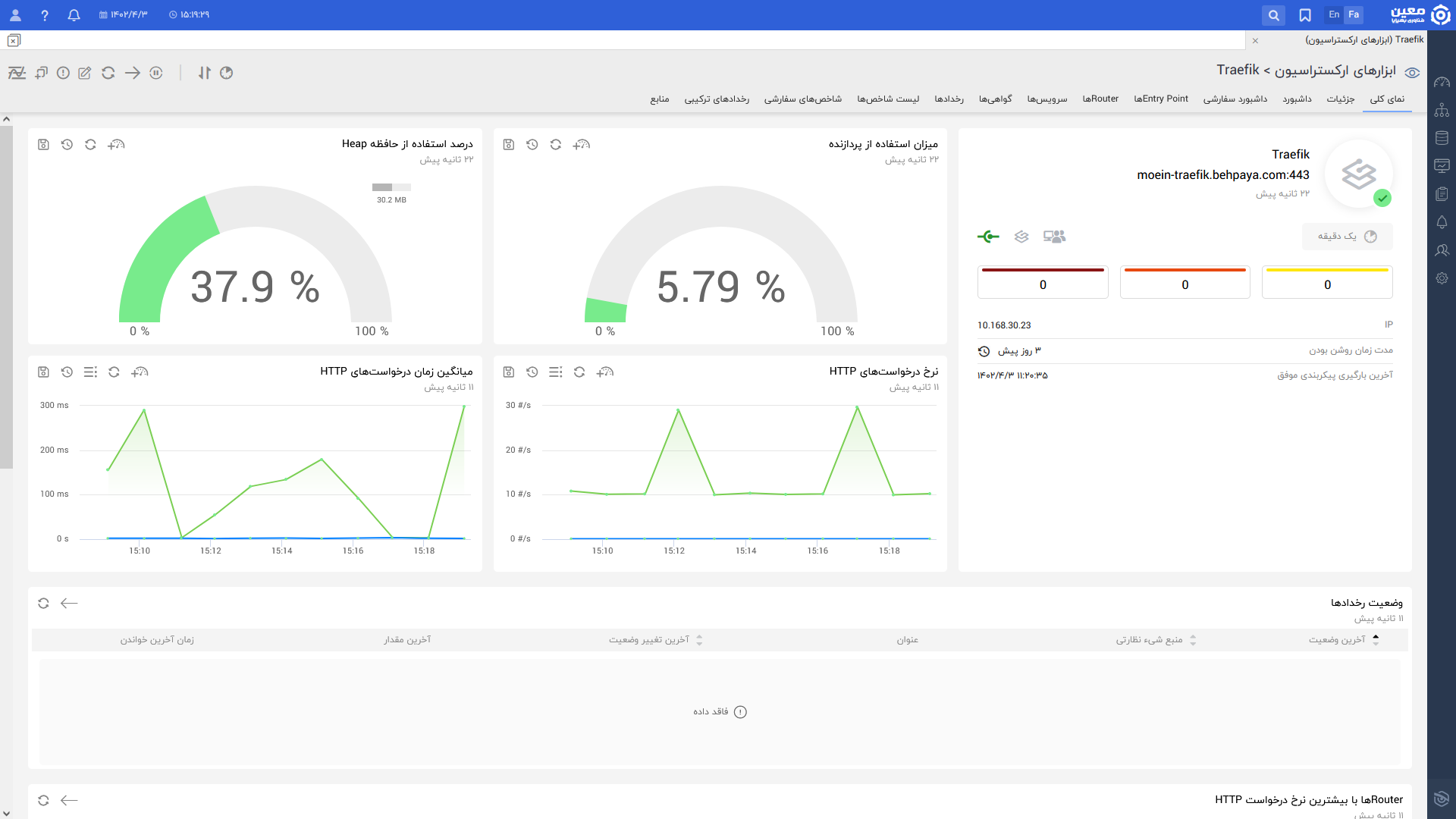The width and height of the screenshot is (1456, 819).
Task: Open the شاخص‌های سفارشی tab
Action: pos(803,99)
